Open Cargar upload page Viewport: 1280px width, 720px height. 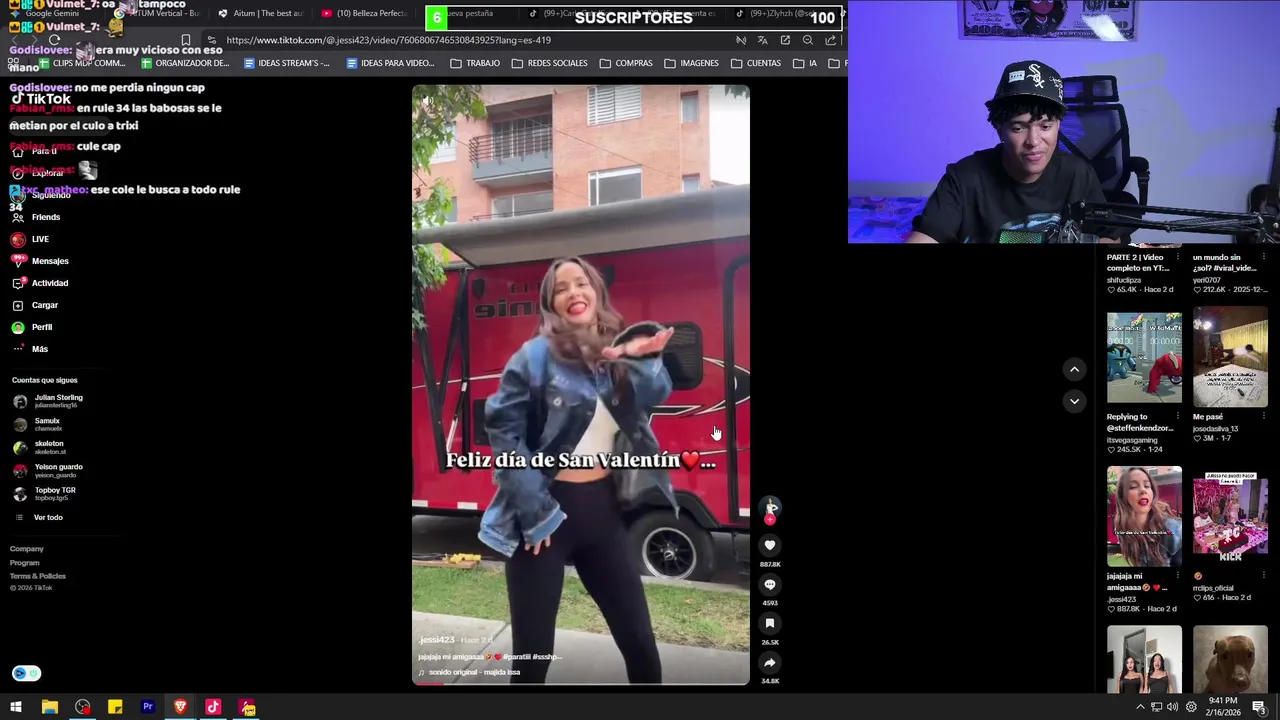click(35, 305)
